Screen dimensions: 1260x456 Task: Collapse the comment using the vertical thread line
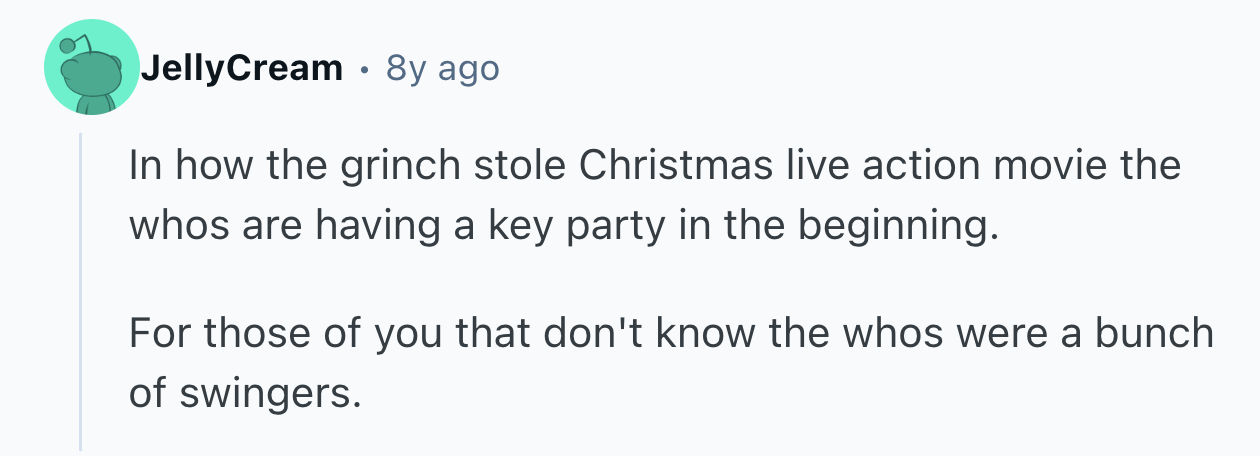pos(81,290)
